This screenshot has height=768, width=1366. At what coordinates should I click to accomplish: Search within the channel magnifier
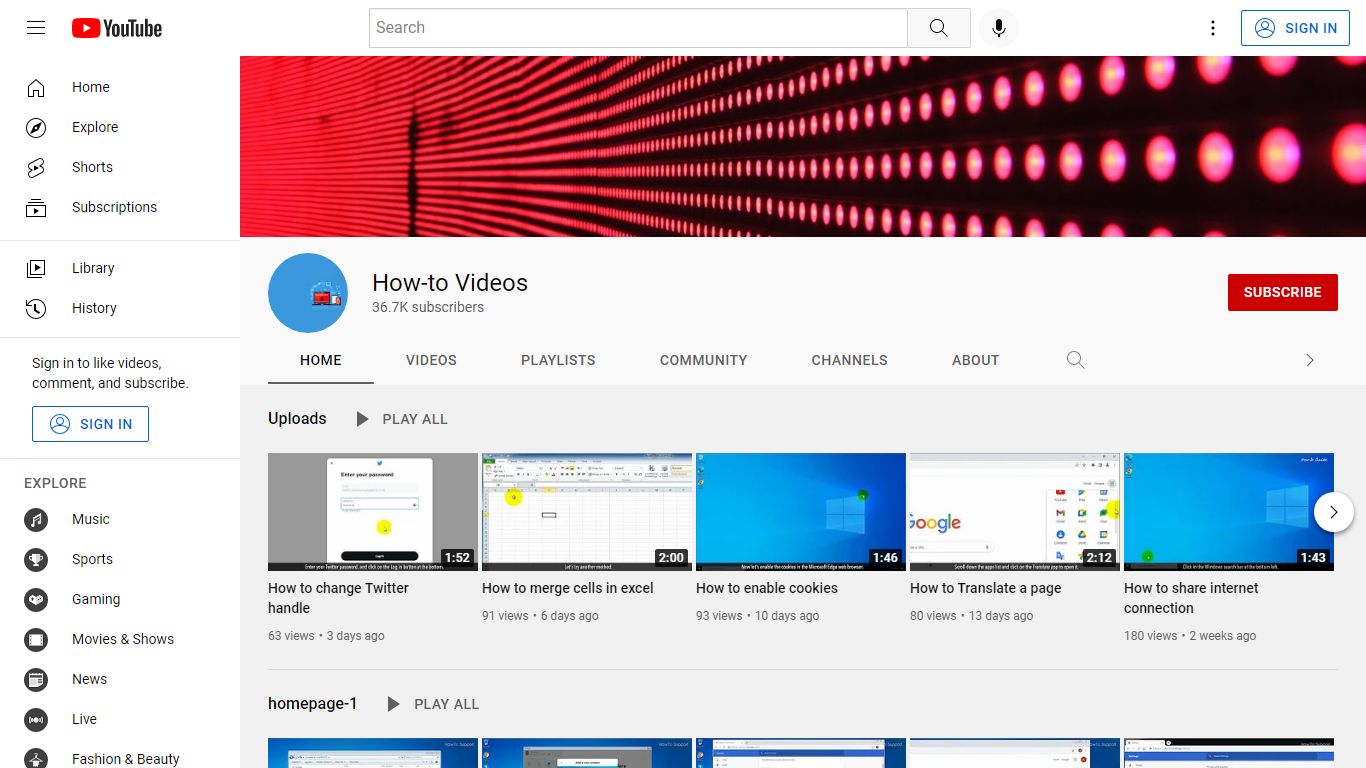[x=1076, y=360]
